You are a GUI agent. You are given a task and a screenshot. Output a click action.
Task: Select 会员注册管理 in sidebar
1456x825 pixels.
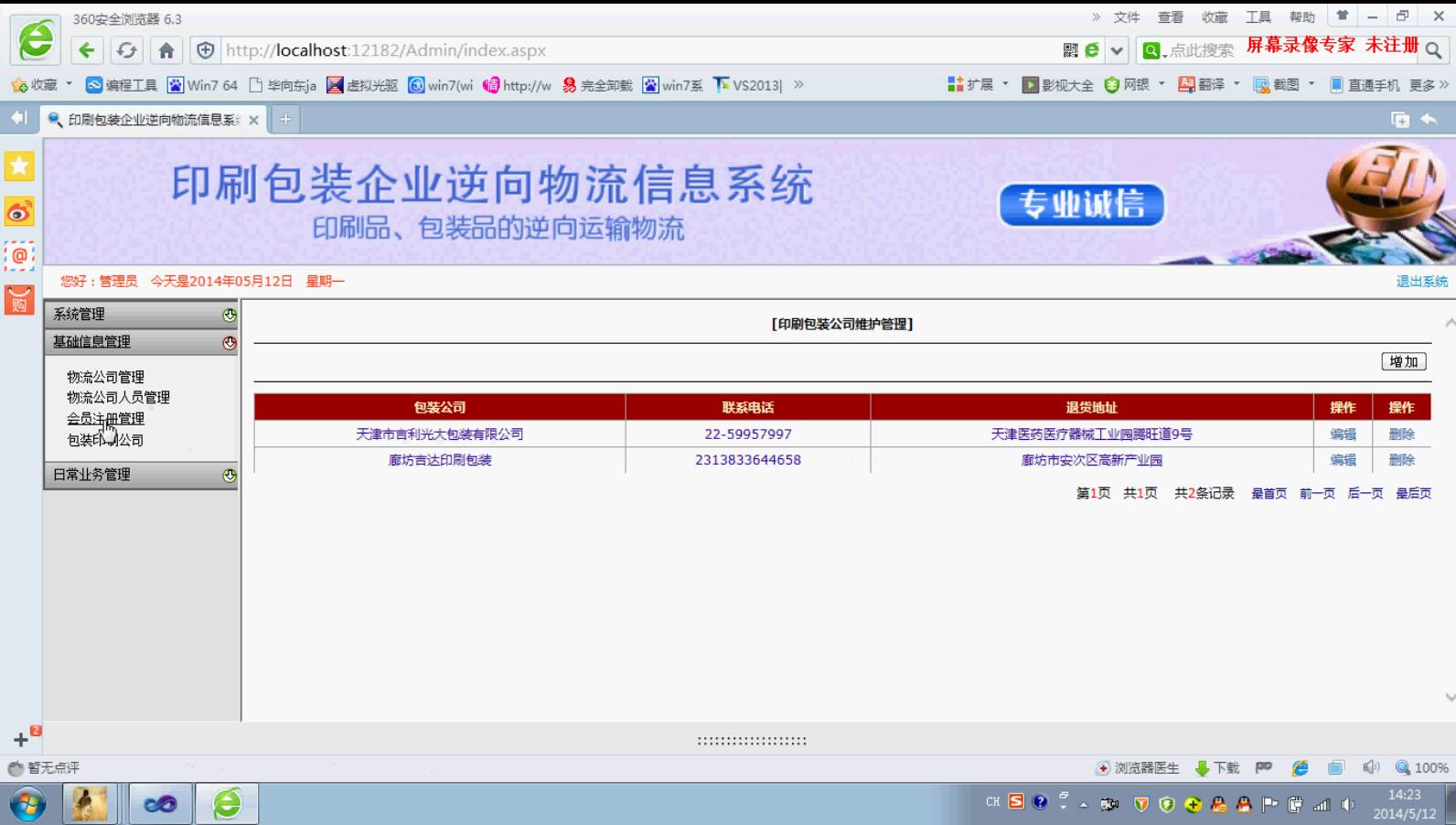[105, 419]
